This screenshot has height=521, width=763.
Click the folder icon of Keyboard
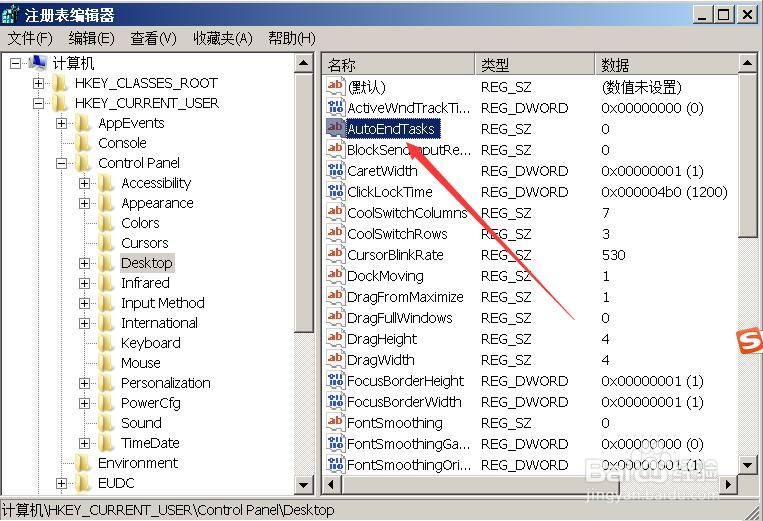[x=106, y=343]
